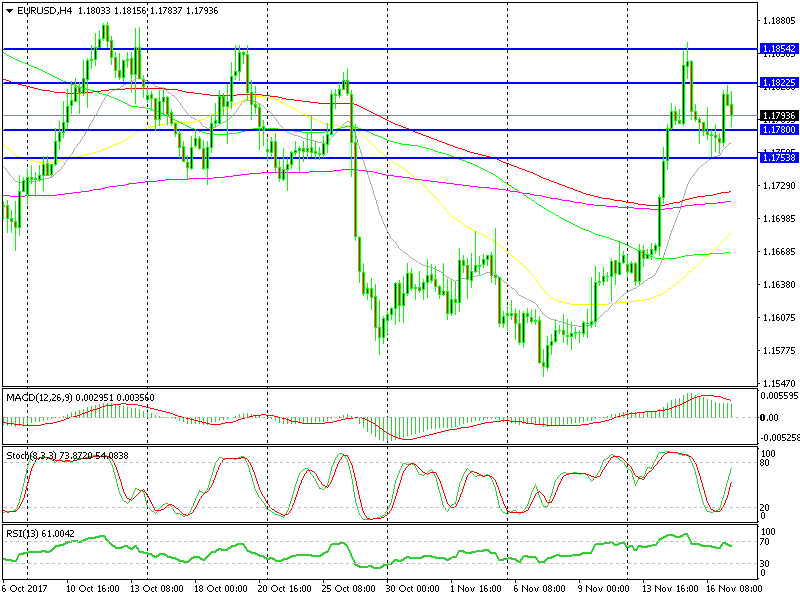Select the 1.15775 price axis value
The width and height of the screenshot is (800, 600).
click(779, 351)
